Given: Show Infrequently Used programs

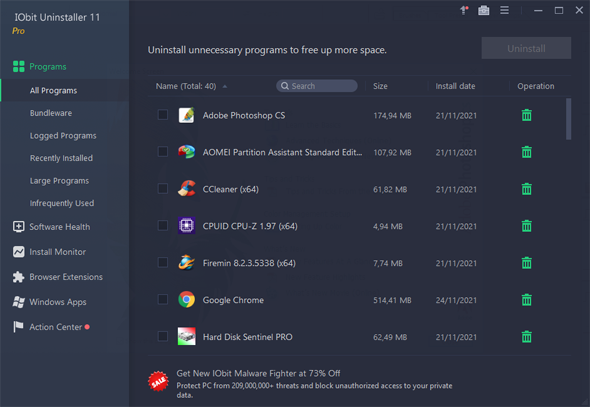Looking at the screenshot, I should [x=62, y=203].
